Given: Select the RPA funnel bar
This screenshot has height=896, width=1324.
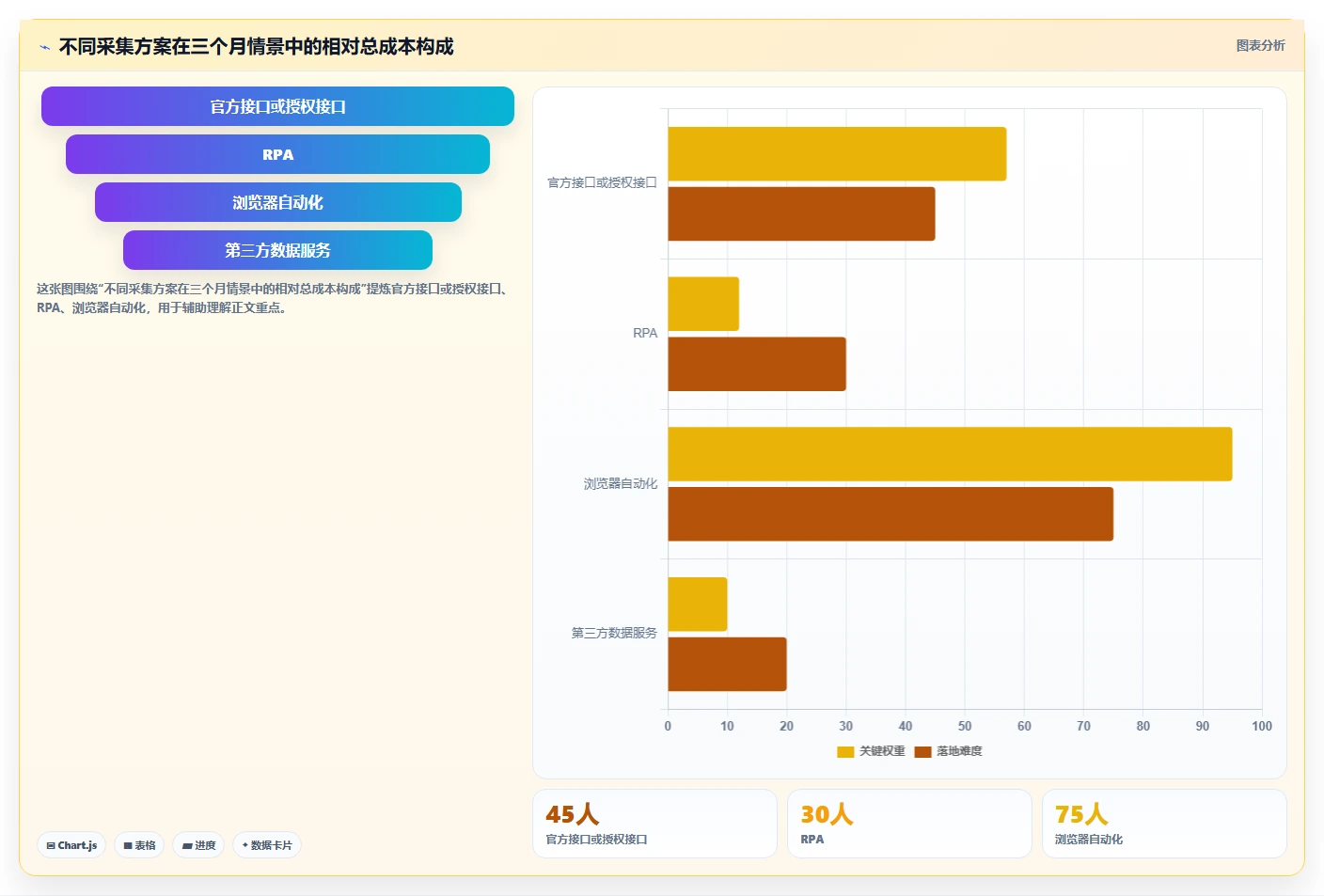Looking at the screenshot, I should (x=277, y=154).
